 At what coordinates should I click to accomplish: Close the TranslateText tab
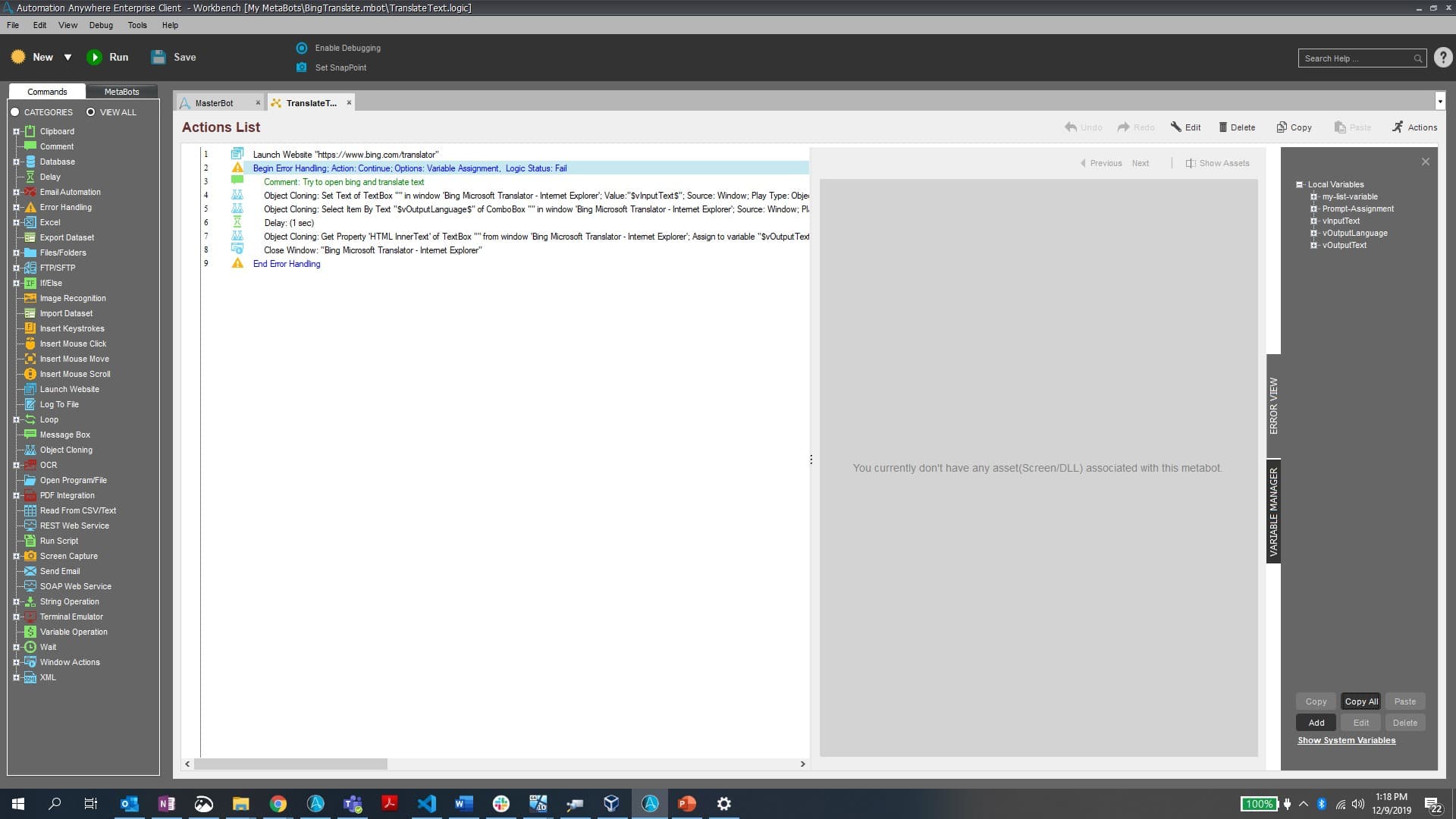pos(349,102)
